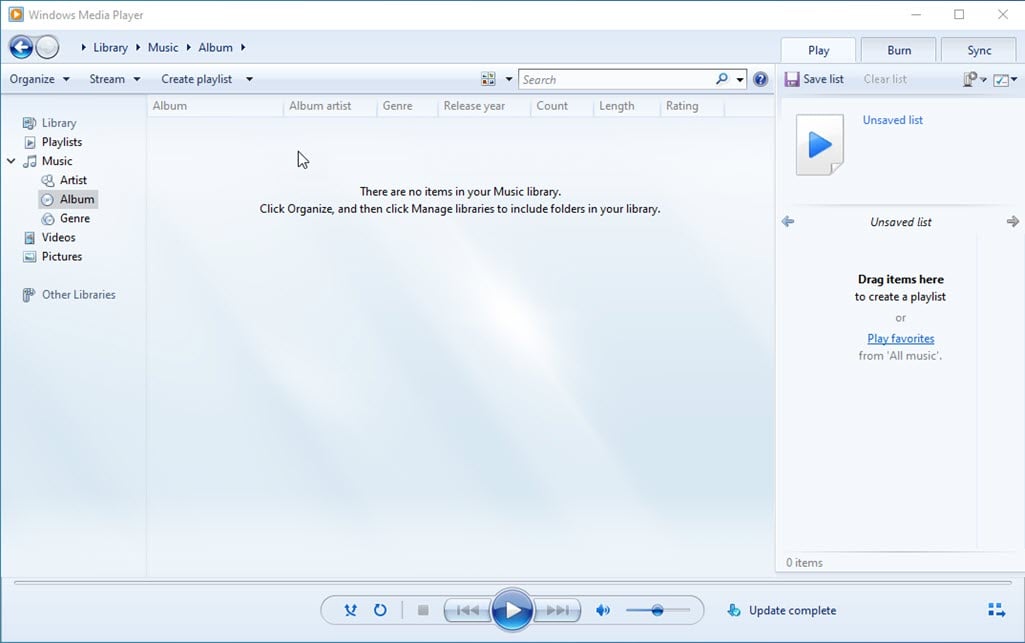Click Library in the breadcrumb
This screenshot has width=1025, height=643.
(110, 48)
